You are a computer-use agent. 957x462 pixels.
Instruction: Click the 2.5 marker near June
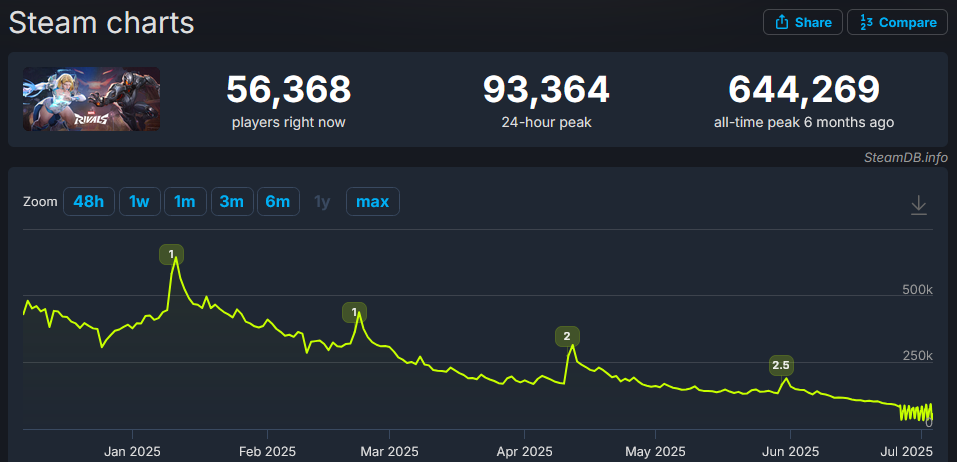pos(781,366)
